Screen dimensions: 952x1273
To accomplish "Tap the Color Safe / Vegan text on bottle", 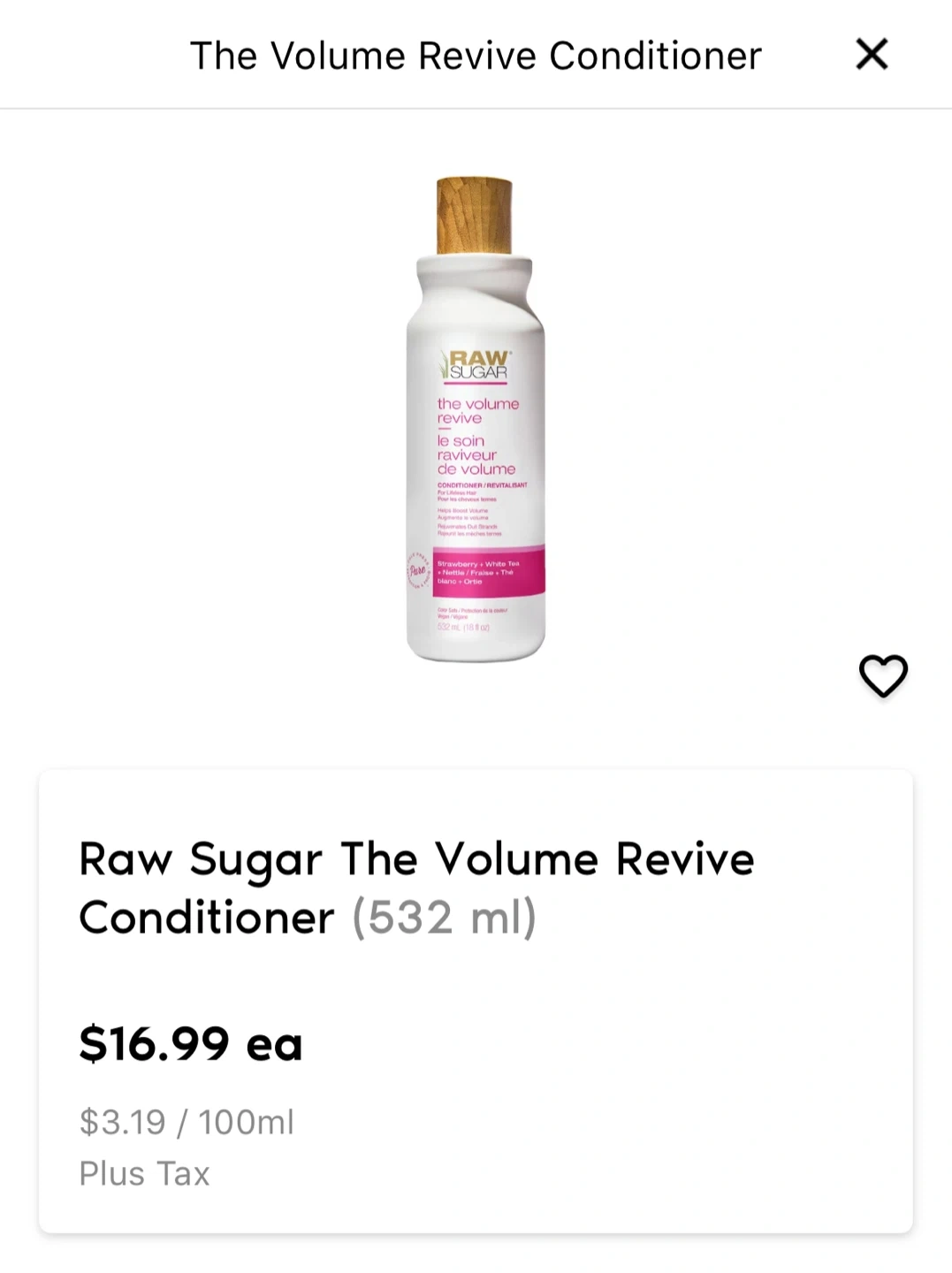I will coord(471,613).
